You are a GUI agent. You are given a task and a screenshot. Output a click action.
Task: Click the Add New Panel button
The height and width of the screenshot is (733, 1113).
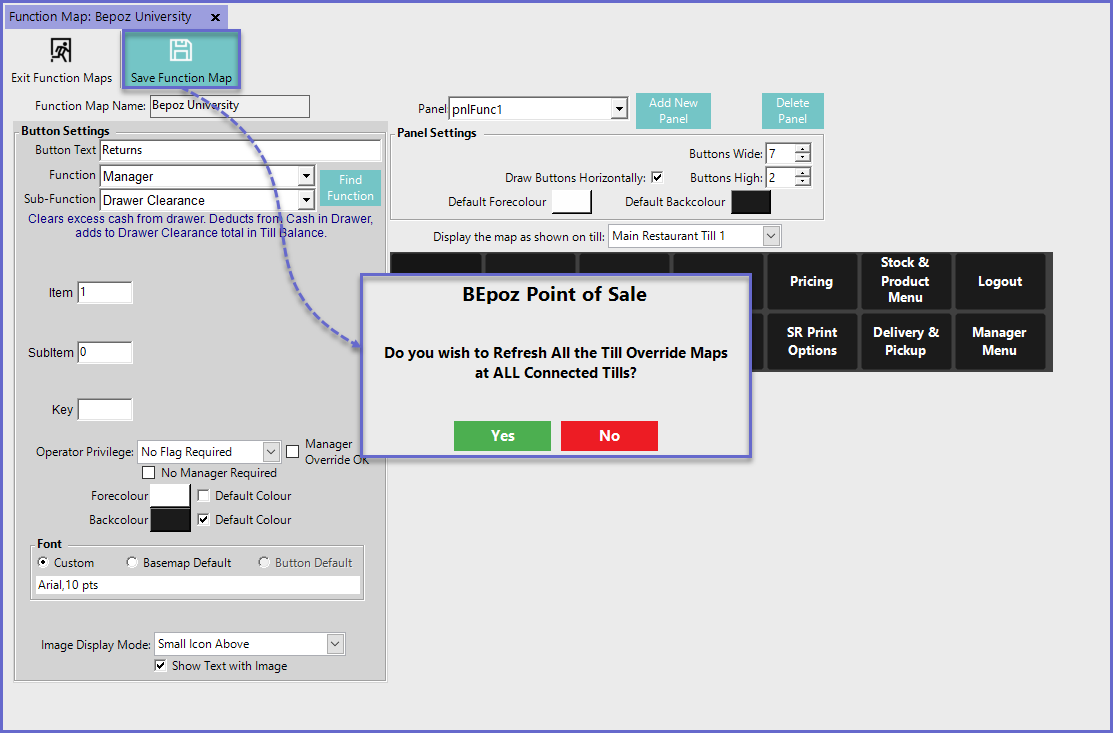pyautogui.click(x=673, y=110)
